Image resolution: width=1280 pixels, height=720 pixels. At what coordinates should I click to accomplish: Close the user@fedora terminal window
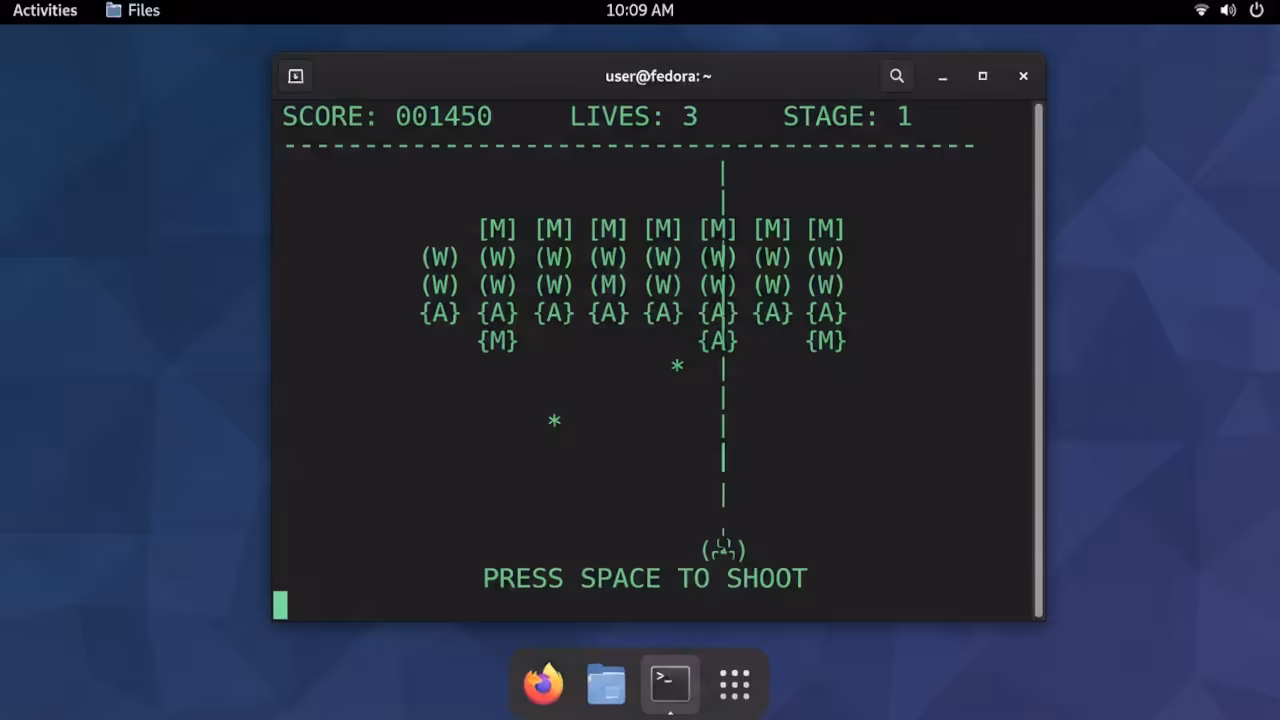pyautogui.click(x=1023, y=76)
